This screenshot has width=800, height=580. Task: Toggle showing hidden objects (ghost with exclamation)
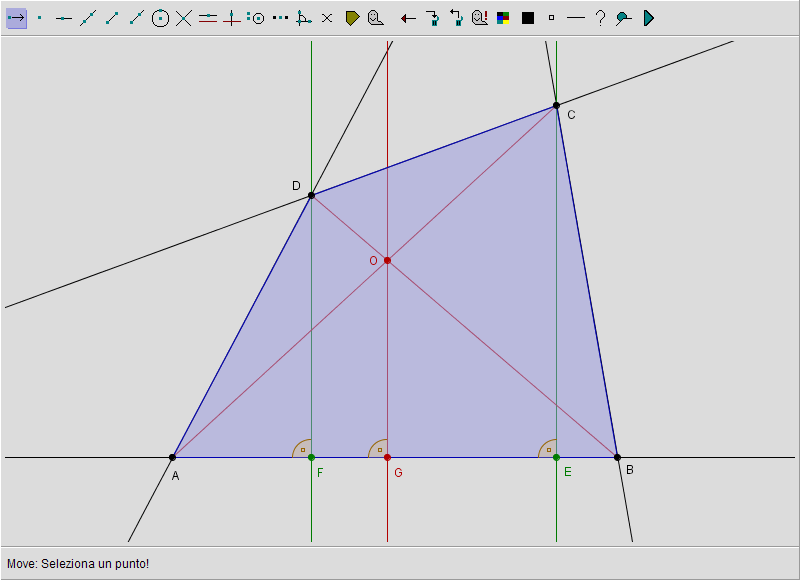coord(480,18)
